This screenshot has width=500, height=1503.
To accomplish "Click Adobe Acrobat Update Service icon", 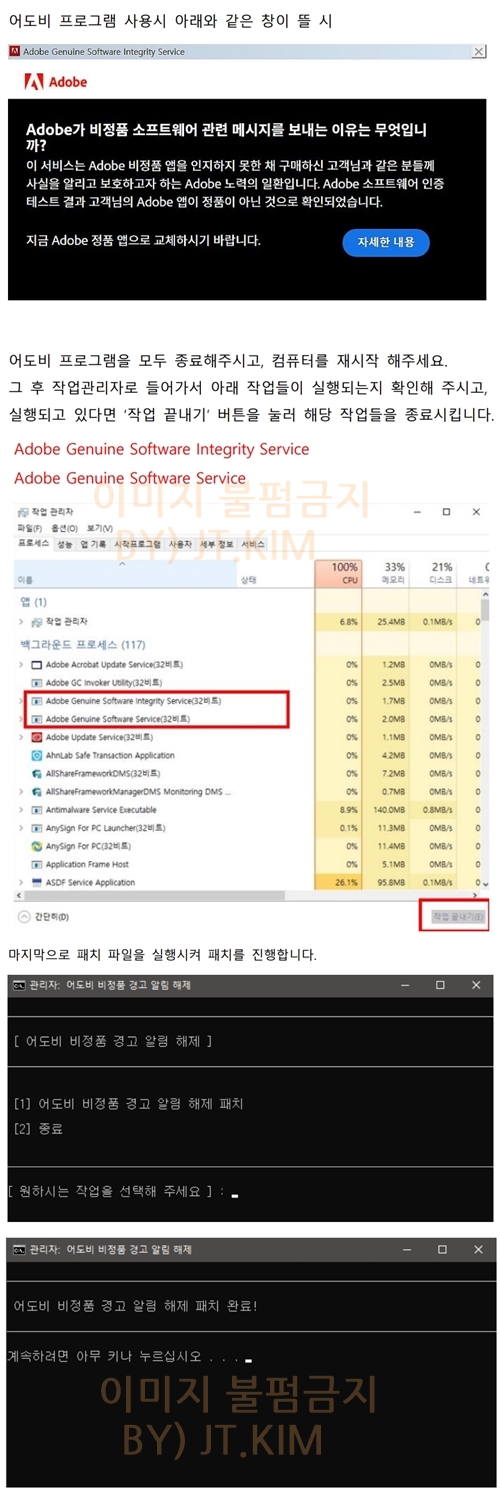I will pos(37,664).
